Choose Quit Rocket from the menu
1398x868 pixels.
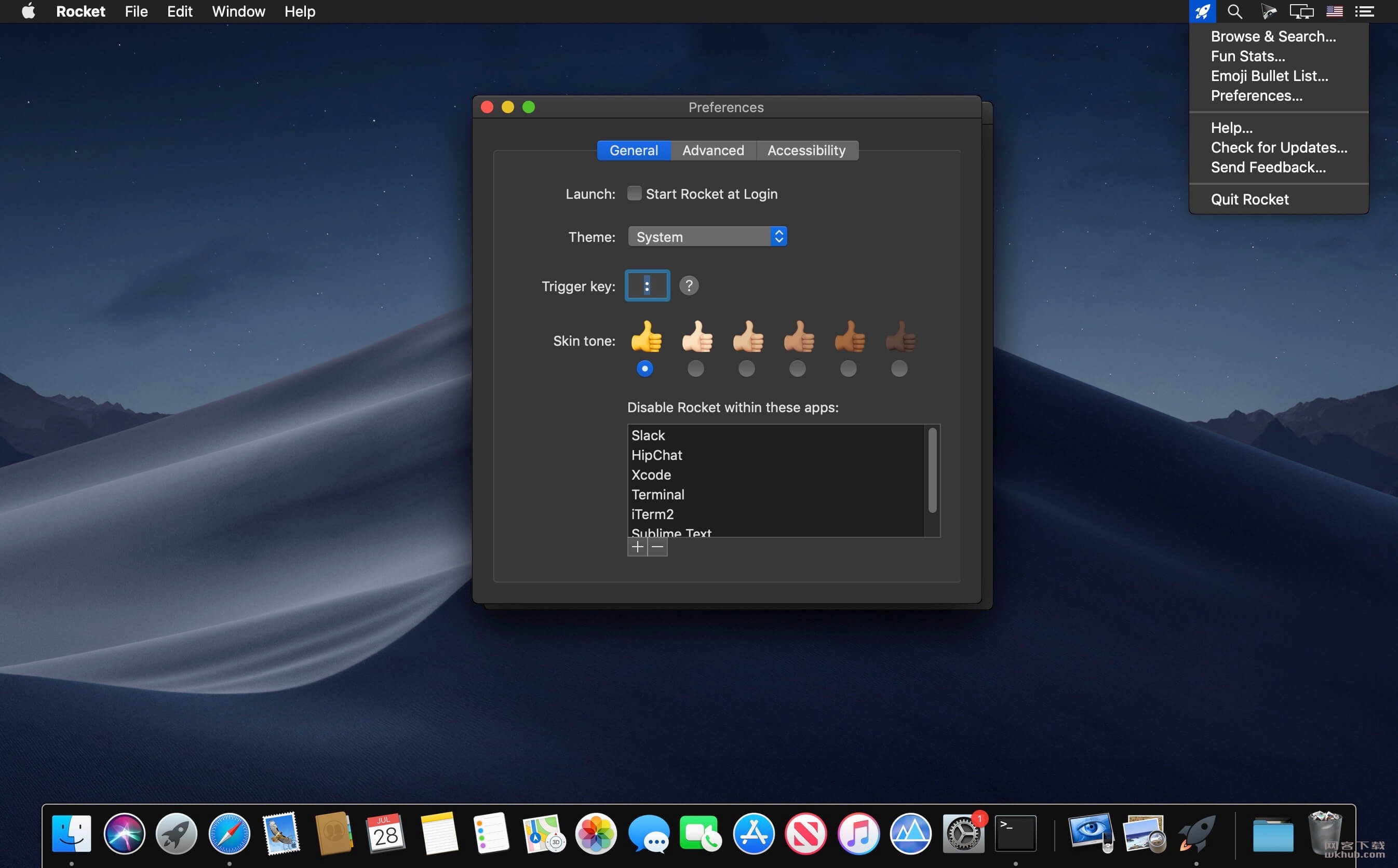(x=1279, y=199)
